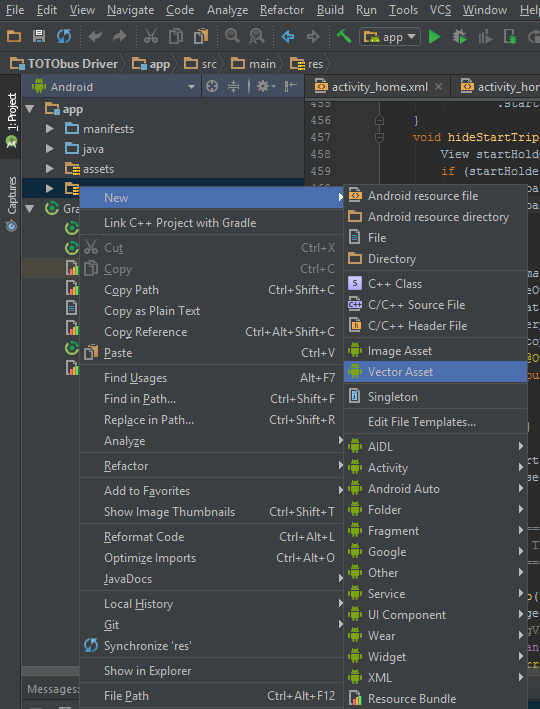The image size is (540, 709).
Task: Select Vector Asset from New submenu
Action: (435, 372)
